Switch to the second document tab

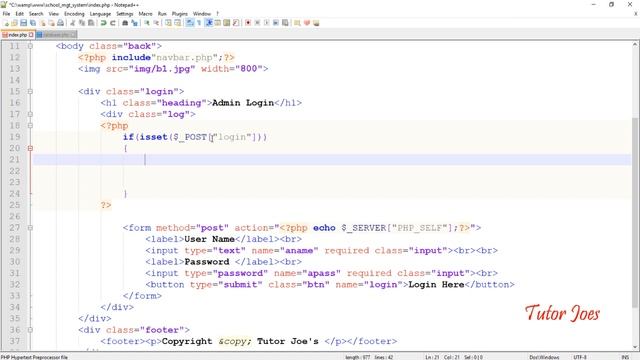coord(56,35)
